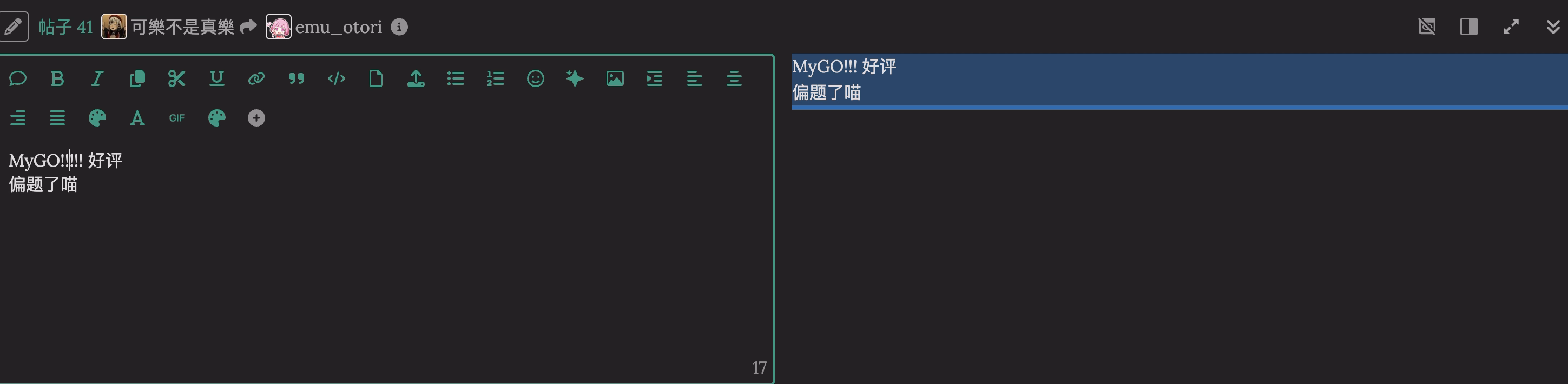The width and height of the screenshot is (1568, 384).
Task: Toggle bold formatting in the editor toolbar
Action: (57, 79)
